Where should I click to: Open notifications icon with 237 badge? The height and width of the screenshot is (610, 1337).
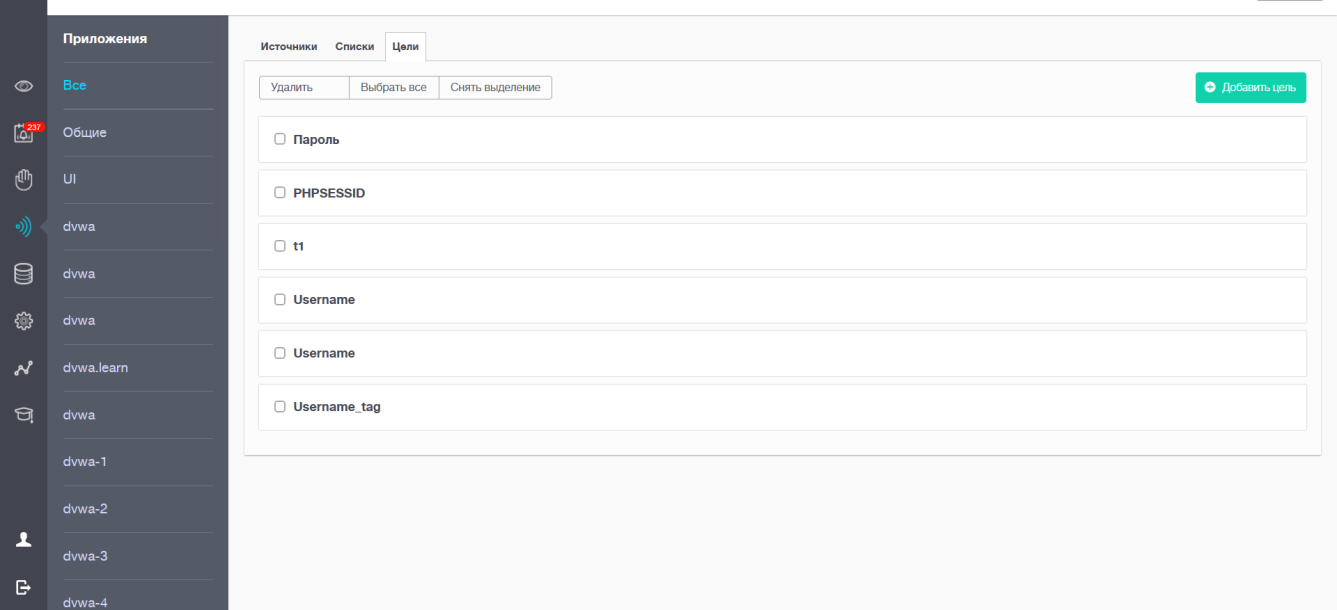click(23, 132)
